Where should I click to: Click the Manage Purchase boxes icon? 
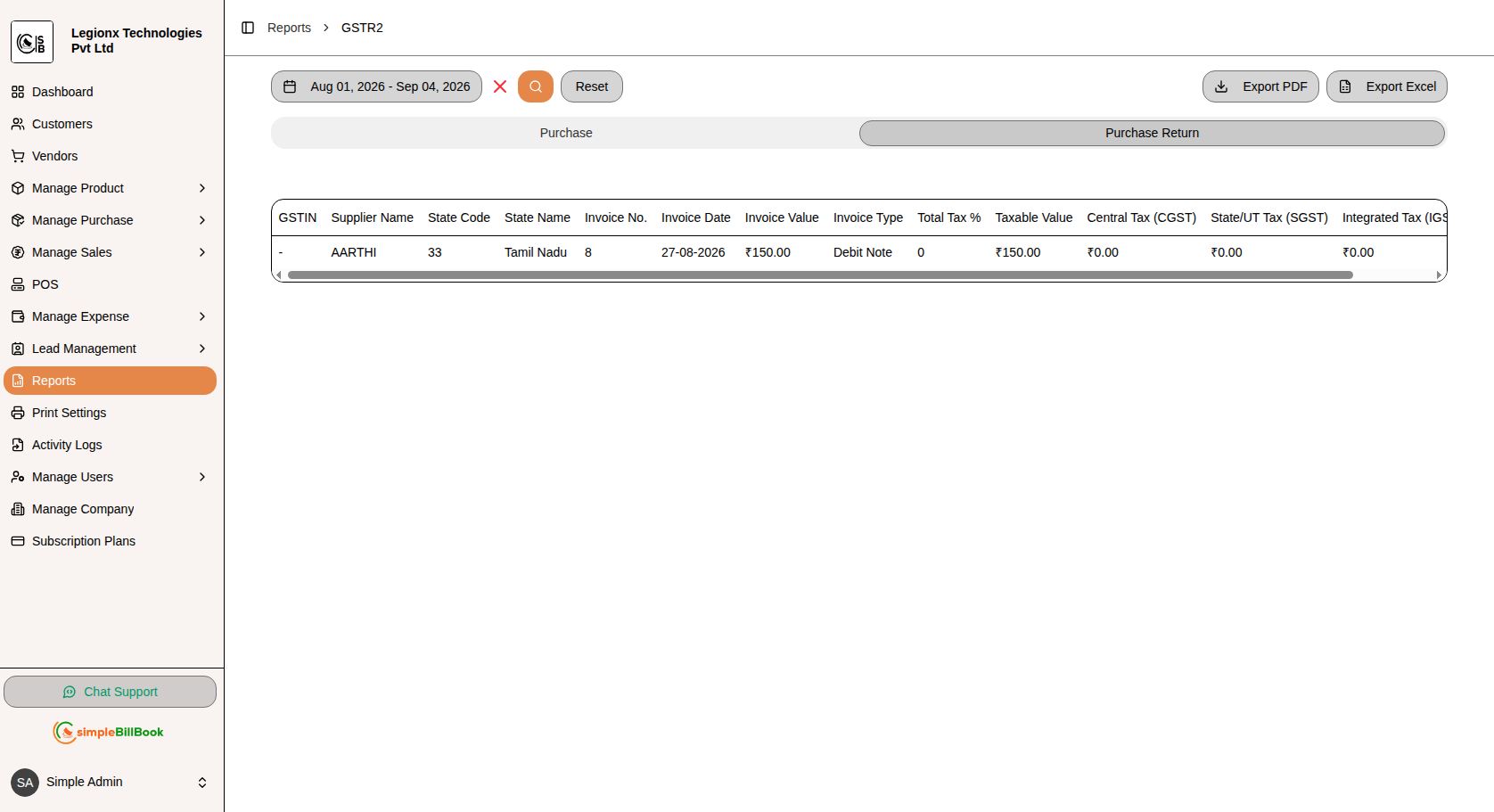click(x=18, y=220)
